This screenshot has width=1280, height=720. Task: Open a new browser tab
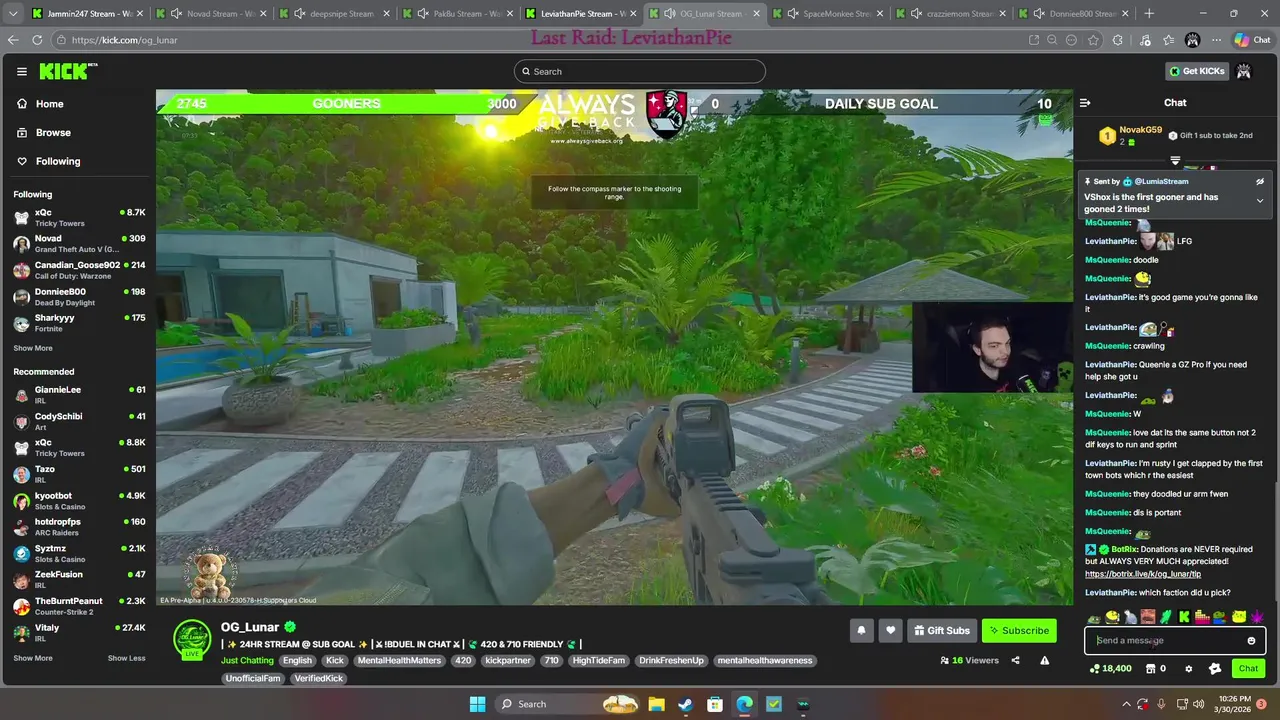pos(1149,14)
